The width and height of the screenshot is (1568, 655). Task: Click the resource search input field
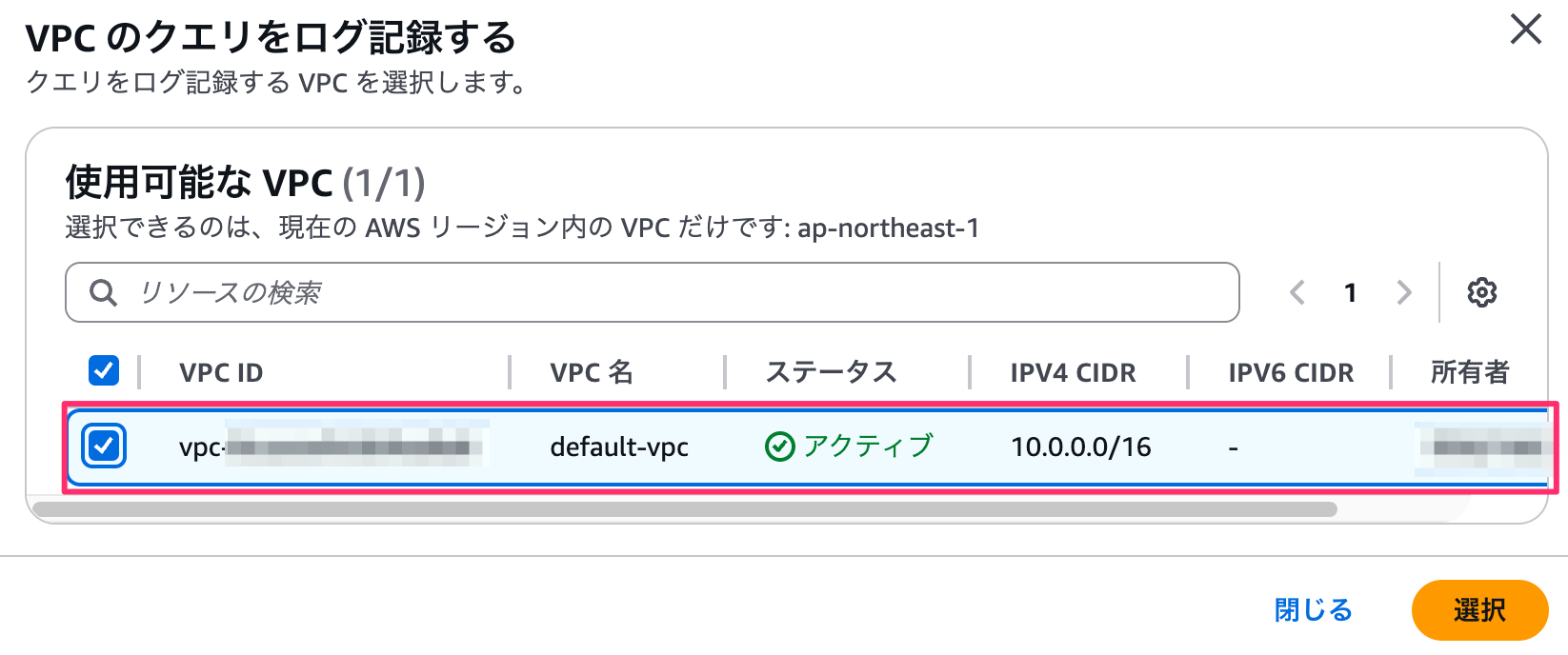pos(667,292)
